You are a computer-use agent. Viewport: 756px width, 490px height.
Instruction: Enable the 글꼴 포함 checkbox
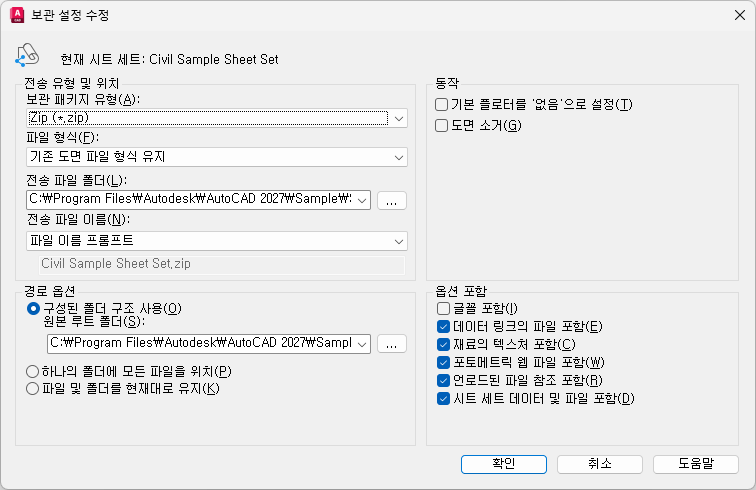click(443, 309)
